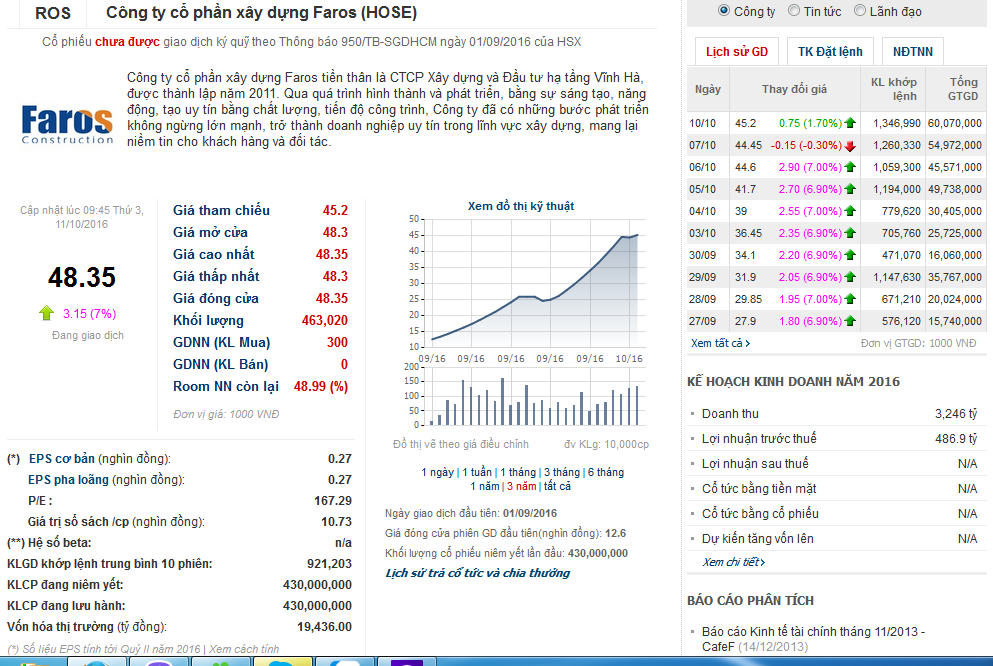
Task: Click the green arrow in the 28/09 row
Action: click(x=850, y=299)
